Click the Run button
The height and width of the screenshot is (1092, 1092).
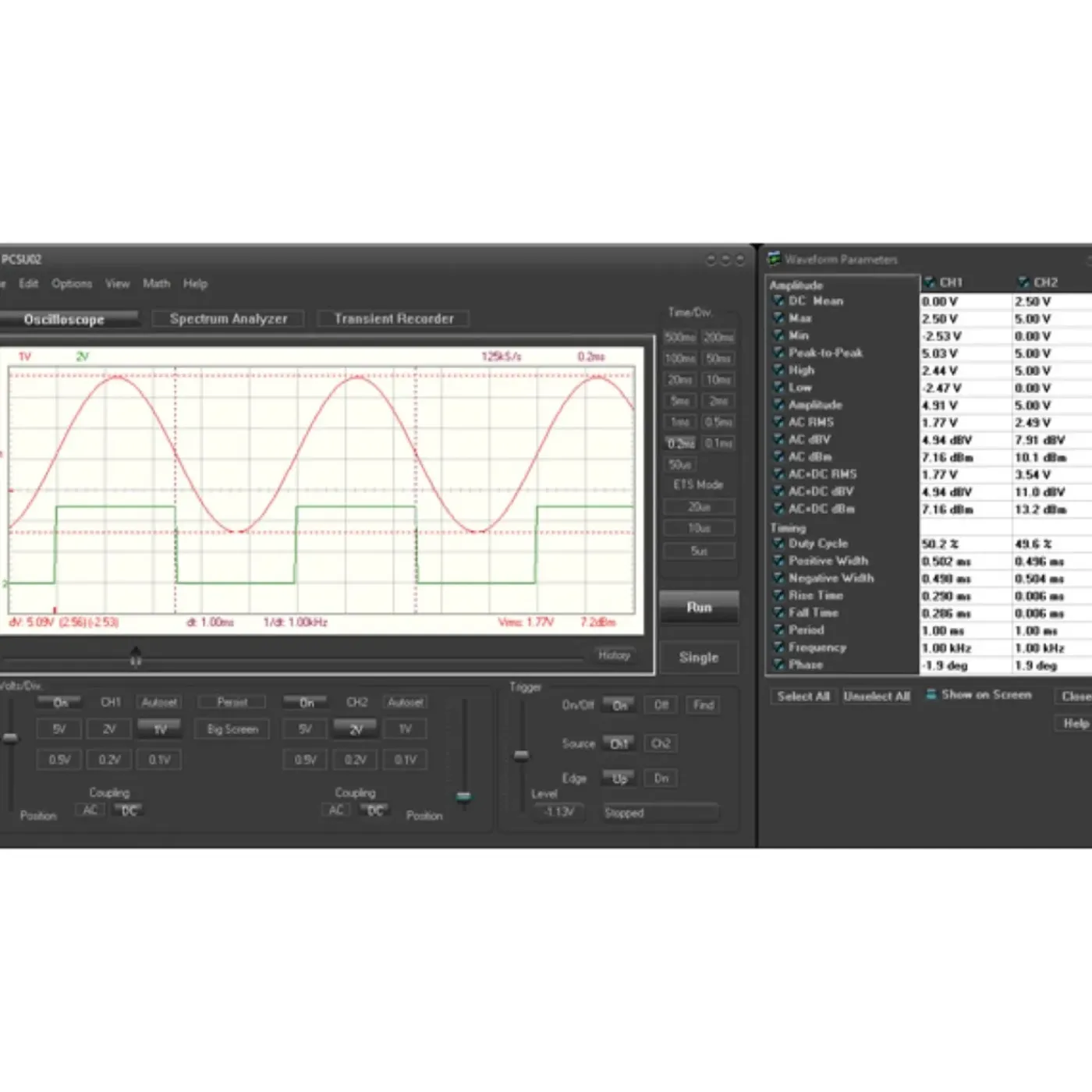[x=699, y=607]
